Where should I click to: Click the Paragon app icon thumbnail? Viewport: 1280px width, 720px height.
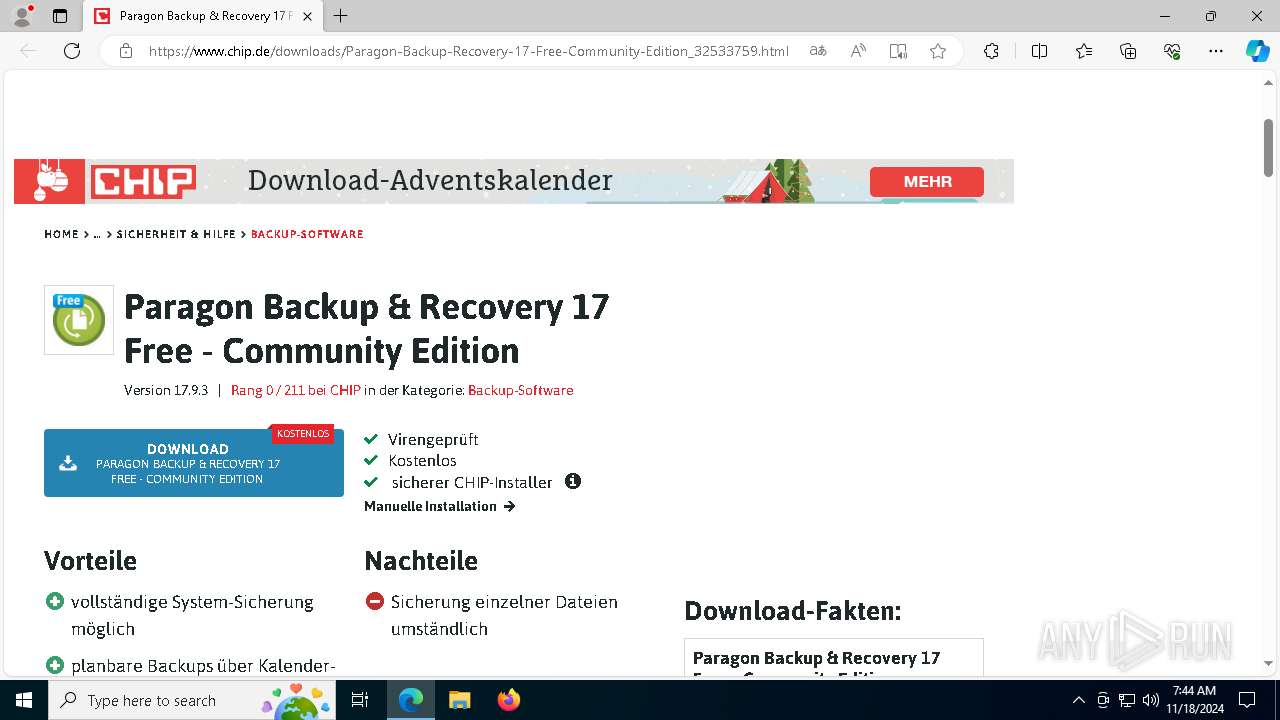click(x=79, y=320)
